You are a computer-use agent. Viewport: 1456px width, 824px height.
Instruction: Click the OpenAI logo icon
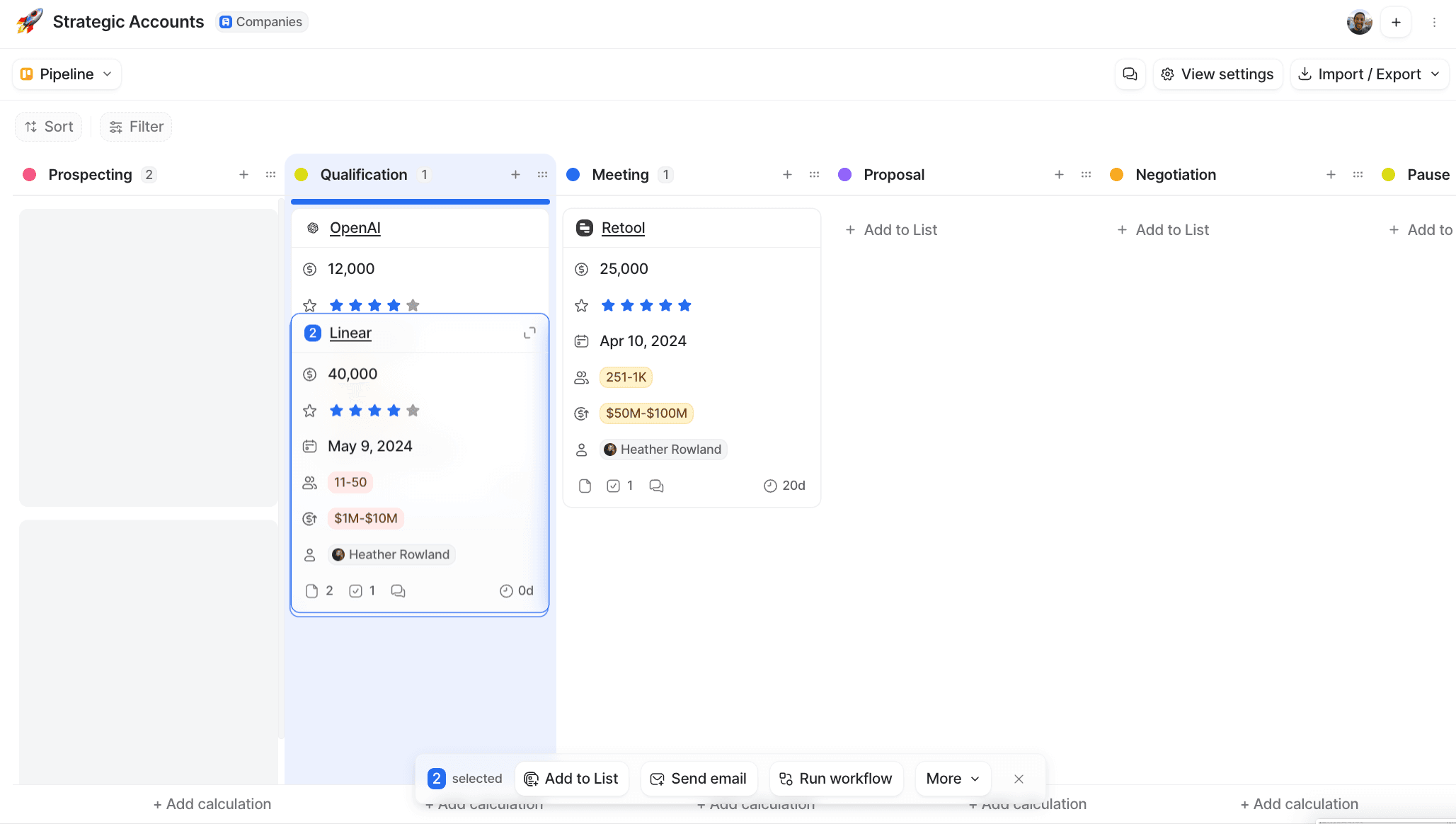coord(312,228)
